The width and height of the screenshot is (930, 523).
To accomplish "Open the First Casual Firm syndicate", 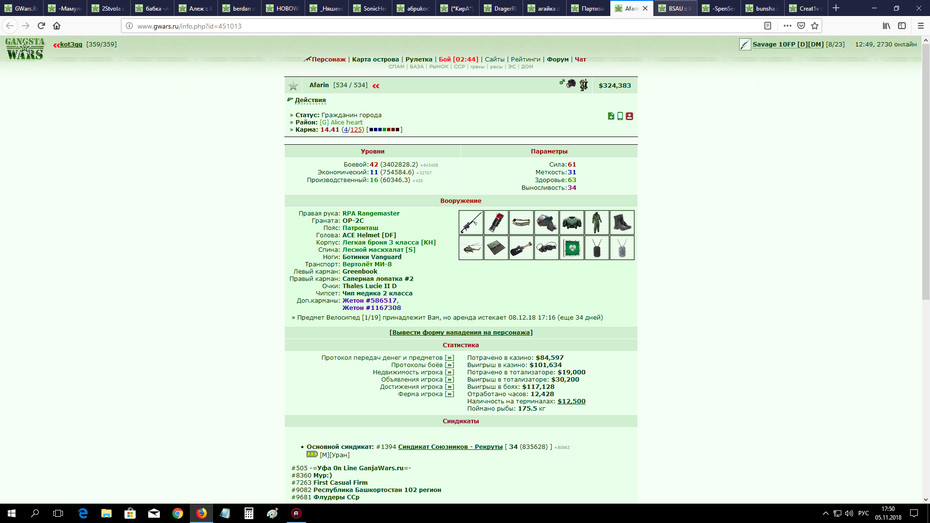I will [x=340, y=483].
